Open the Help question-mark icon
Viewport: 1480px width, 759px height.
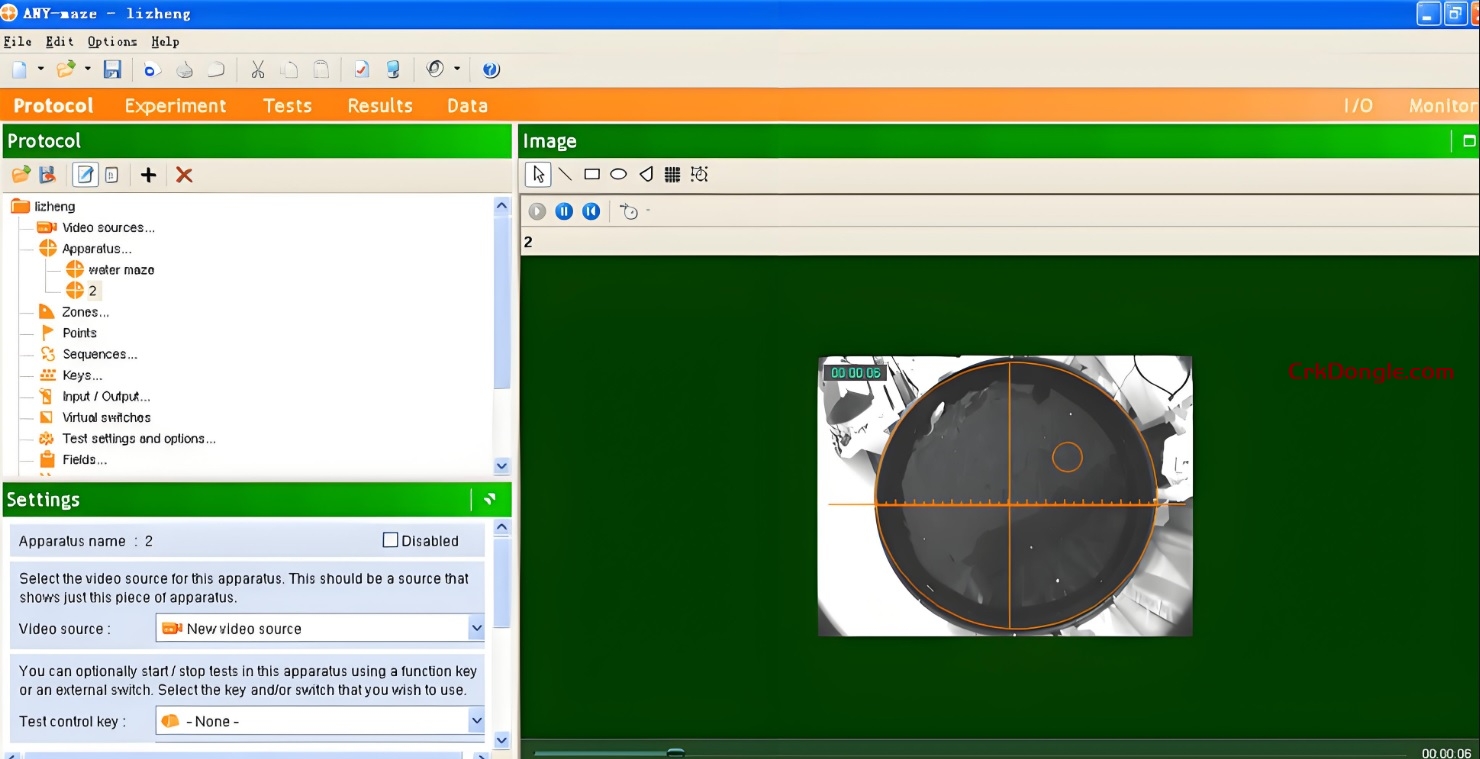[x=490, y=69]
